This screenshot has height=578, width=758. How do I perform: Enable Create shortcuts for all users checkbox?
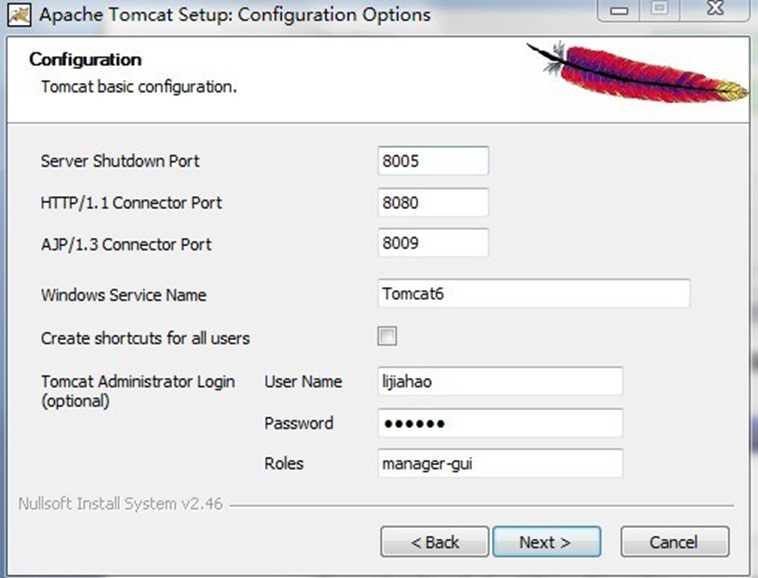click(387, 336)
